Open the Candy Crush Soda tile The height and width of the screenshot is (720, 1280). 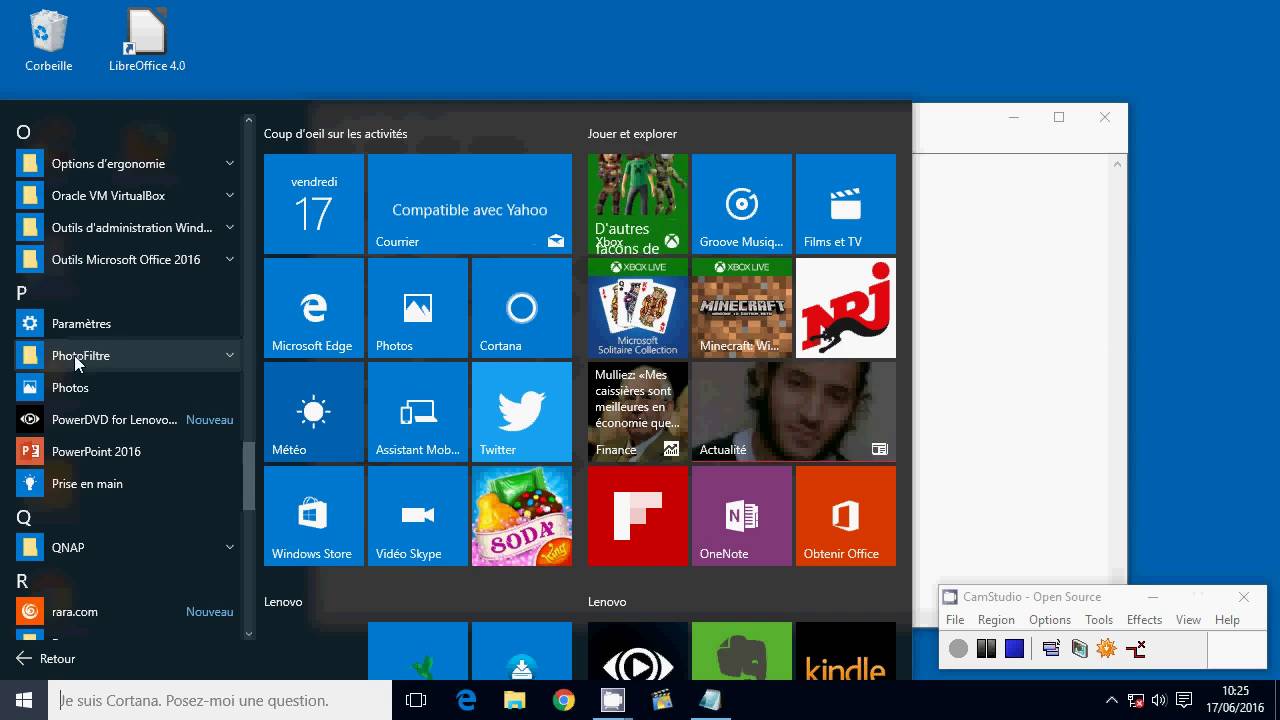tap(522, 516)
